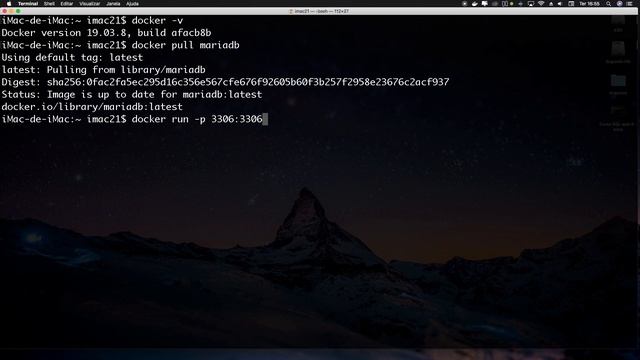The image size is (640, 360).
Task: Click the Siri icon in menu bar
Action: 619,4
